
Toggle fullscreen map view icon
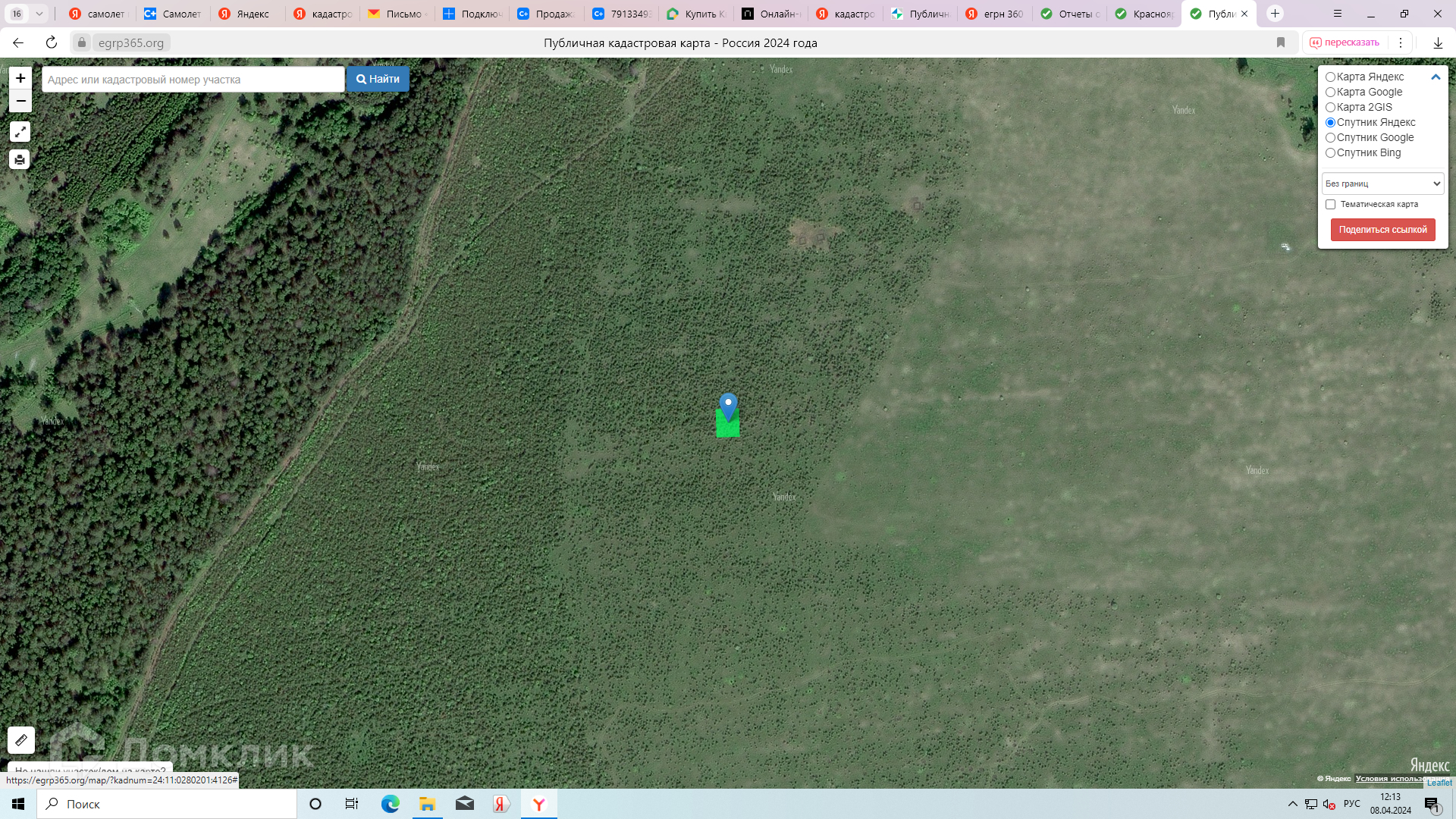[20, 132]
